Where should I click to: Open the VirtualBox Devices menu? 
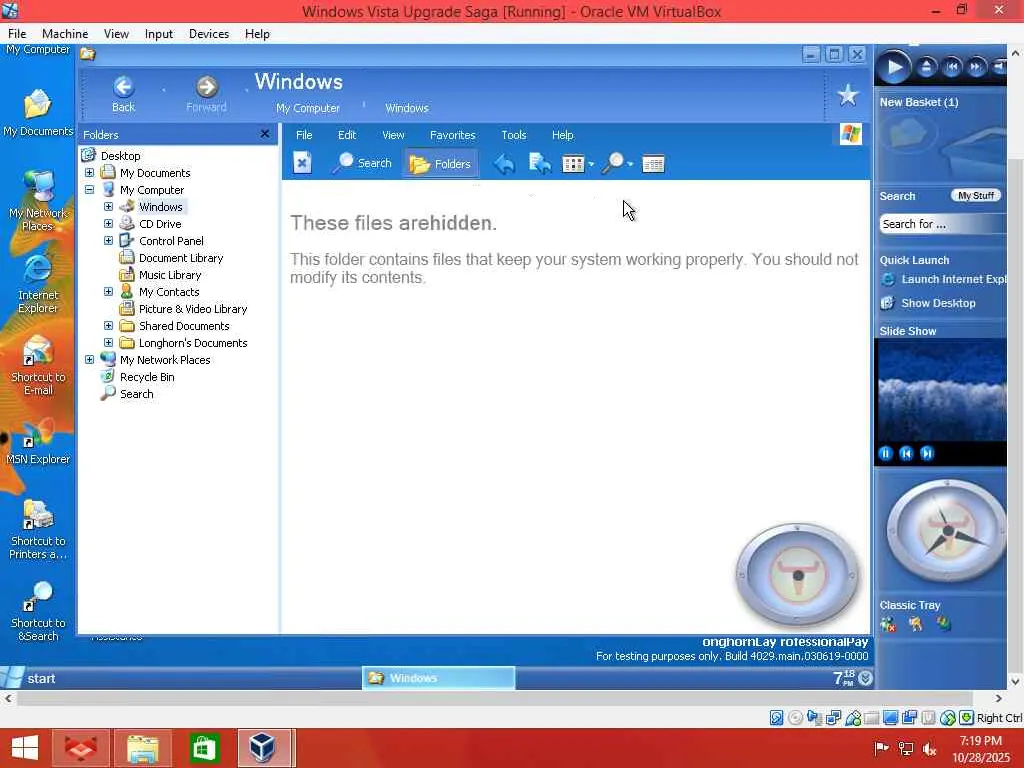point(209,34)
